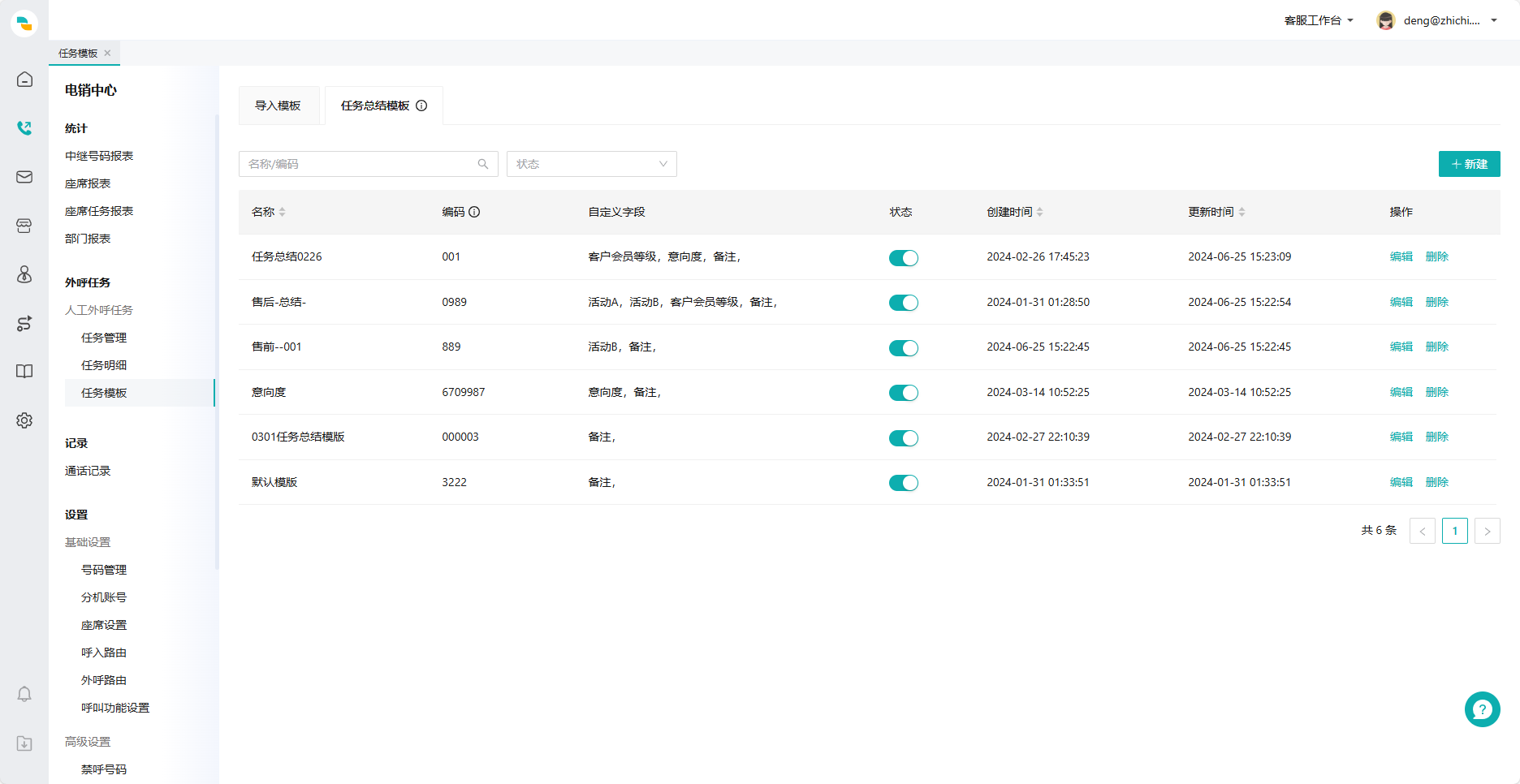Open the mail envelope icon
This screenshot has width=1520, height=784.
click(x=24, y=177)
